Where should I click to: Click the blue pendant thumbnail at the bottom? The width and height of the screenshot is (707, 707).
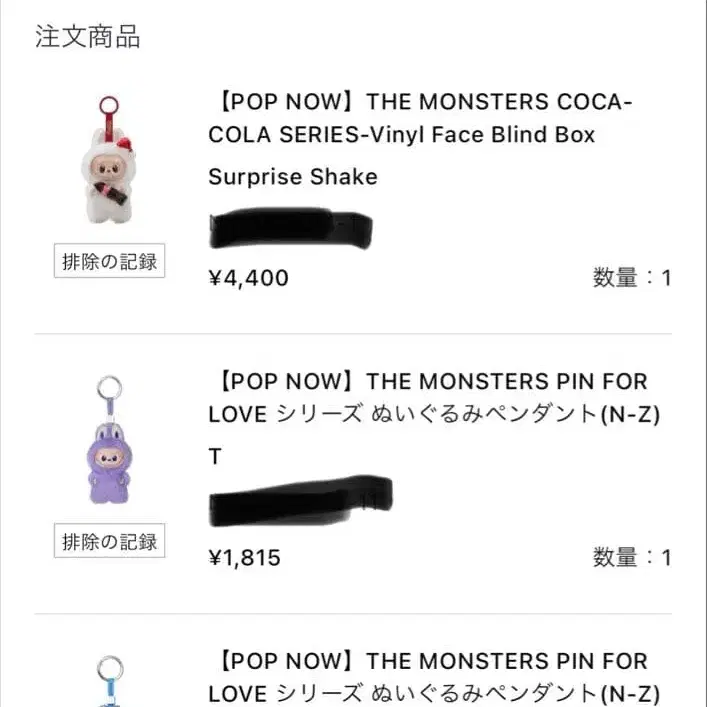click(x=110, y=680)
